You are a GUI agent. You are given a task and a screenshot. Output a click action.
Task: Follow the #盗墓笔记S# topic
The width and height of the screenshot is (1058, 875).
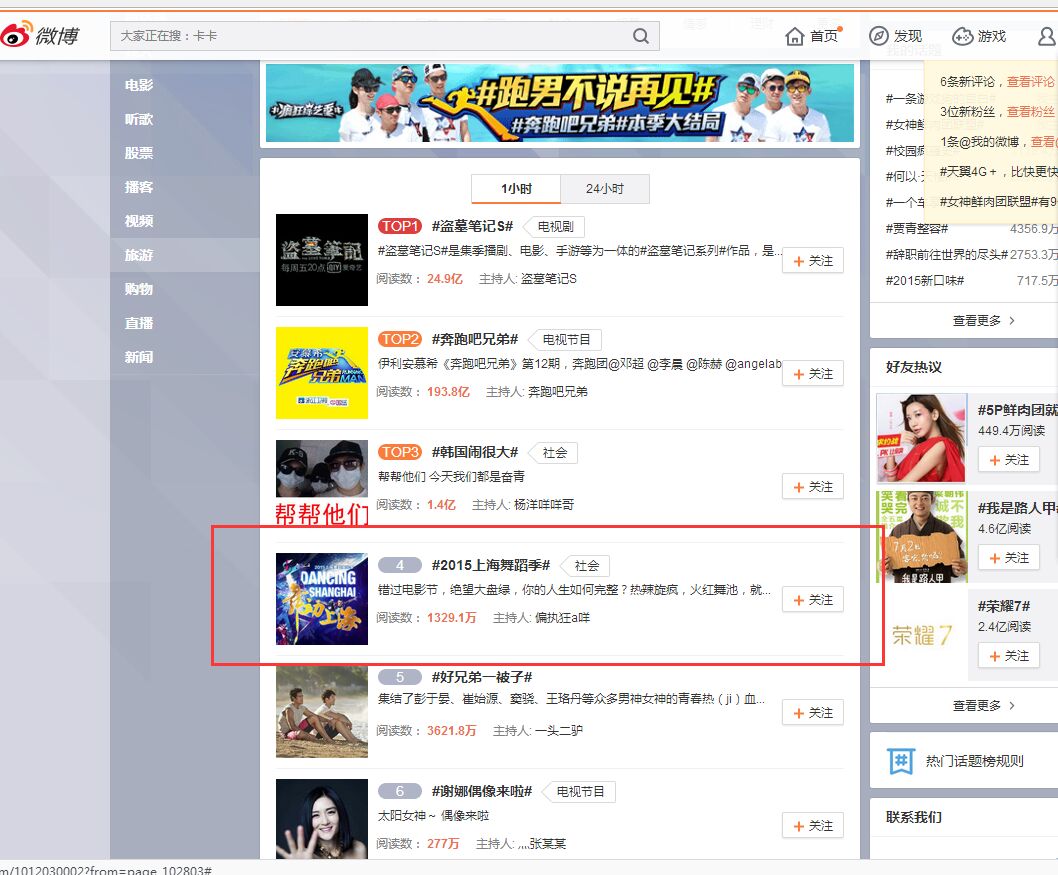pos(813,261)
